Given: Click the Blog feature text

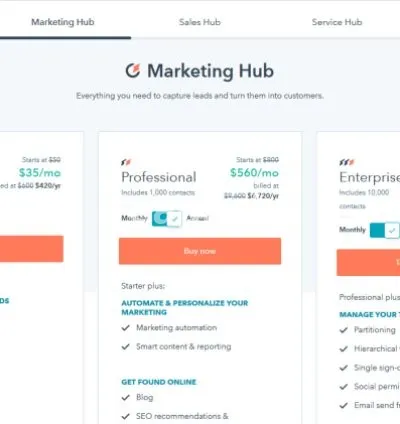Looking at the screenshot, I should [x=145, y=397].
